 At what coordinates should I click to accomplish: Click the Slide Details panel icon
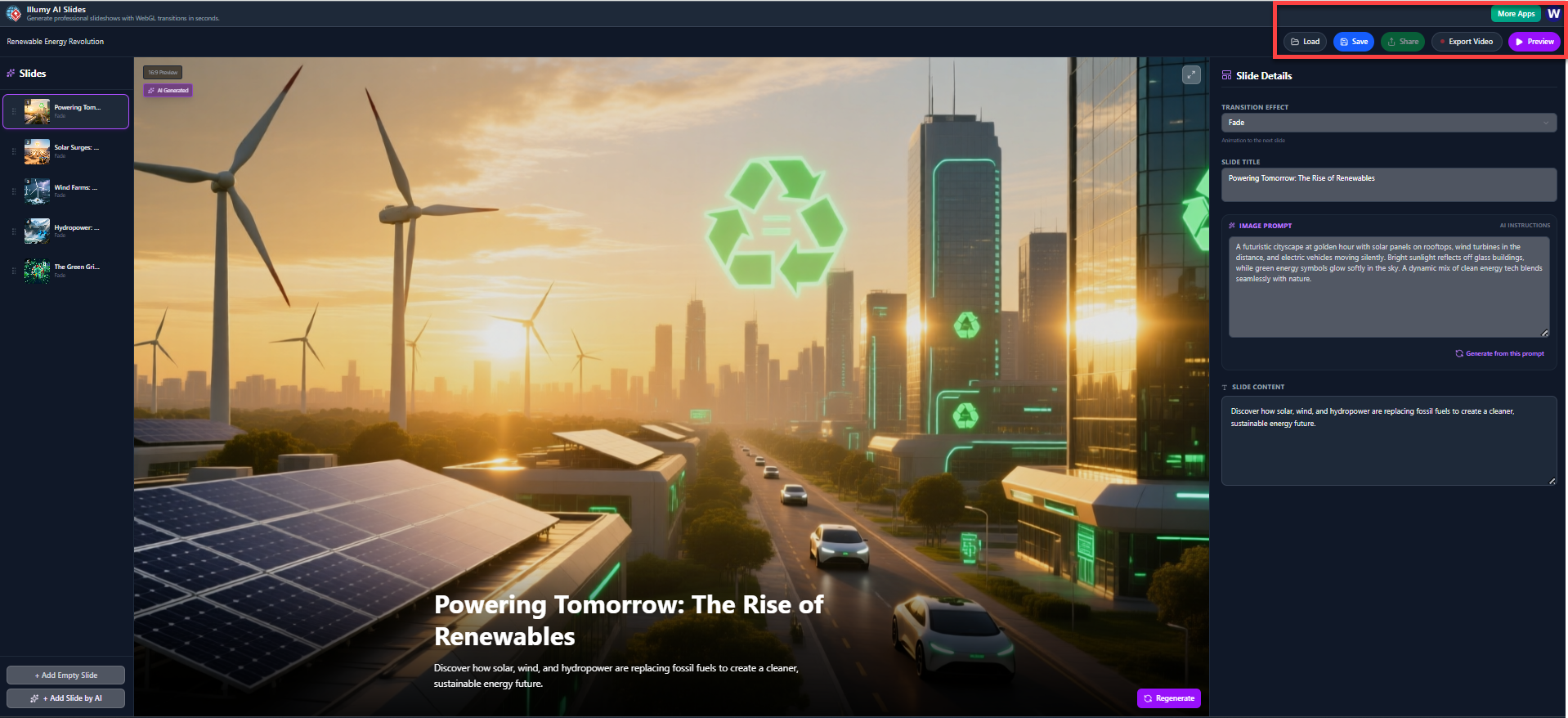1226,75
